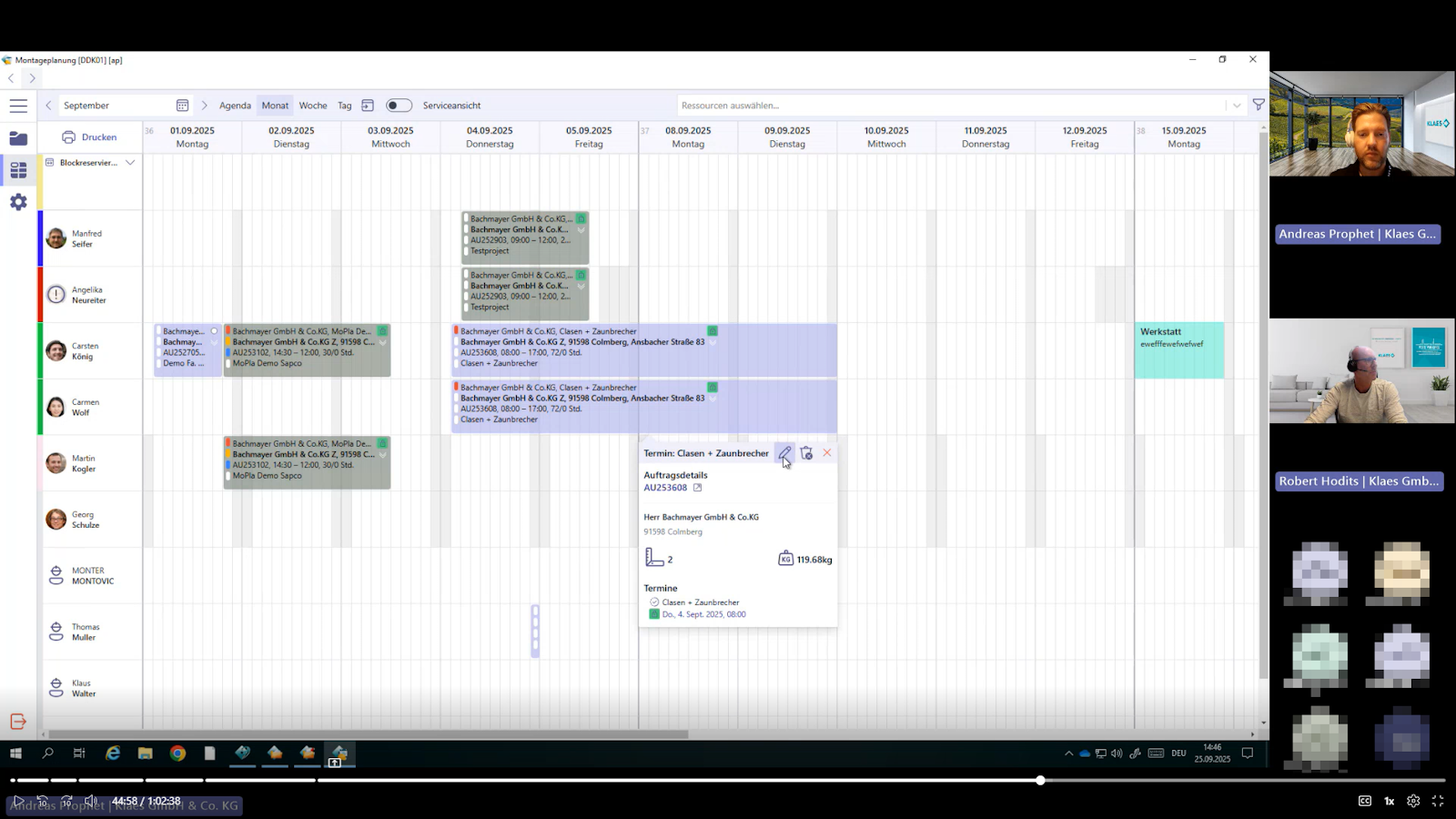Toggle the Serviceansicht switch

pos(399,106)
